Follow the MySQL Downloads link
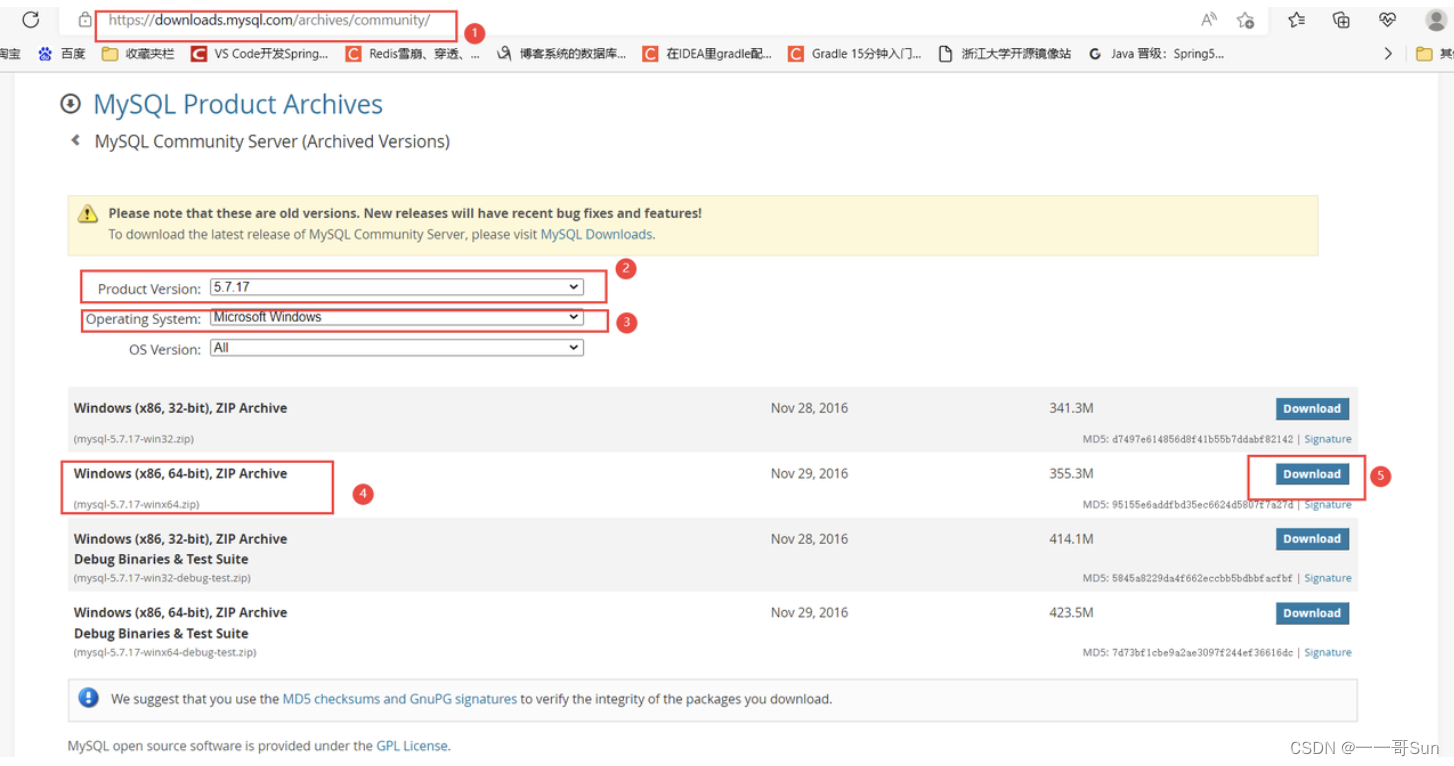1454x766 pixels. point(596,234)
